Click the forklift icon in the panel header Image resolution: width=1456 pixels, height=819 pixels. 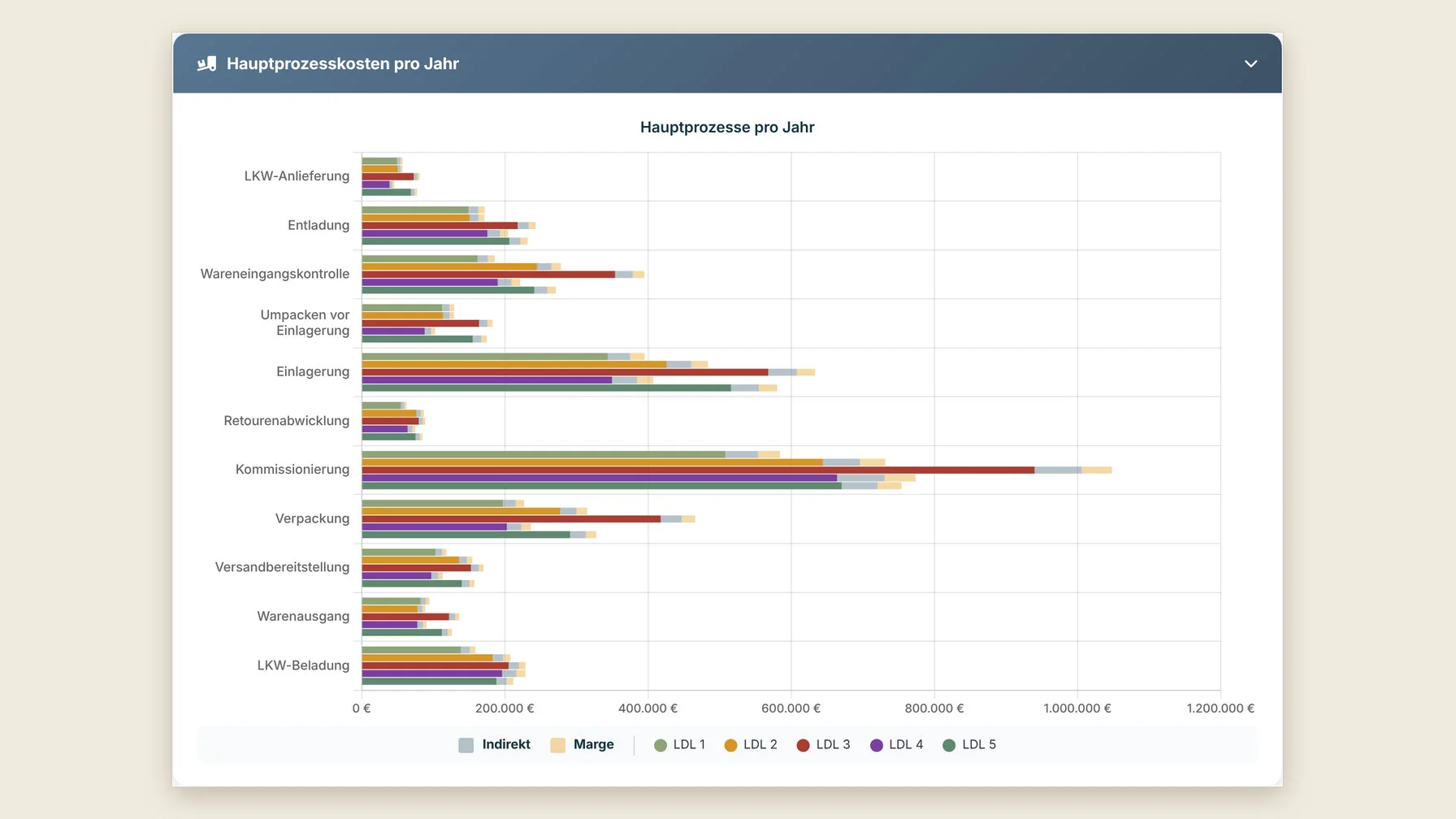coord(206,63)
